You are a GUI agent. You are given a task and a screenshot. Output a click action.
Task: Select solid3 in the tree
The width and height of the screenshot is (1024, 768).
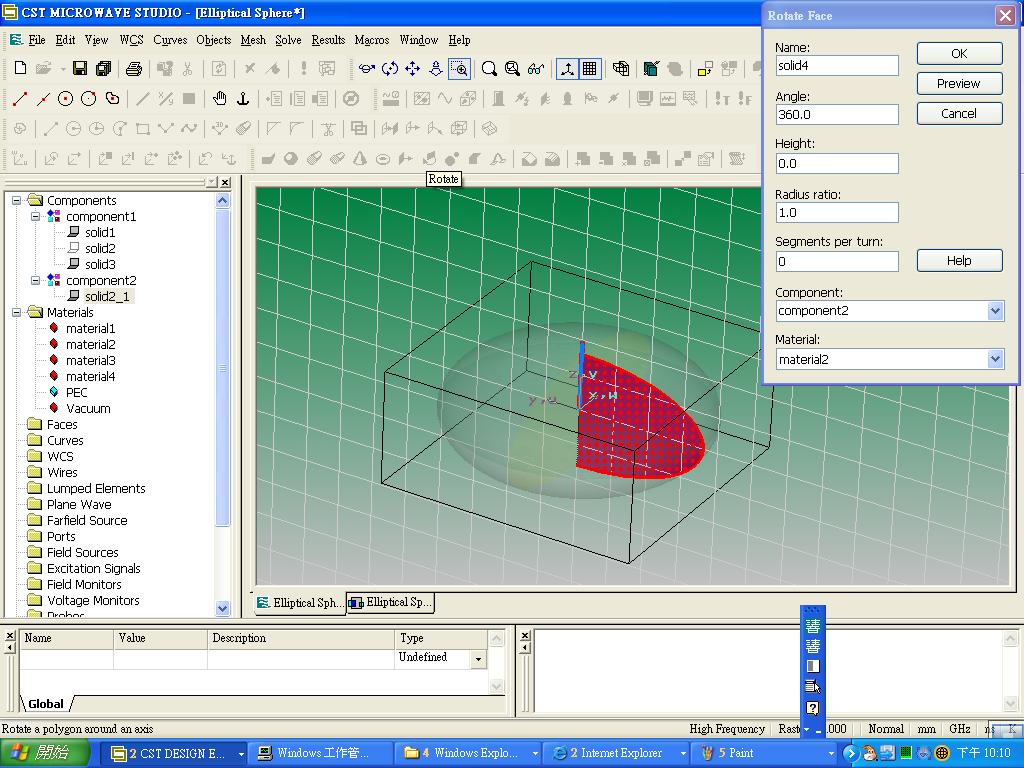tap(100, 264)
